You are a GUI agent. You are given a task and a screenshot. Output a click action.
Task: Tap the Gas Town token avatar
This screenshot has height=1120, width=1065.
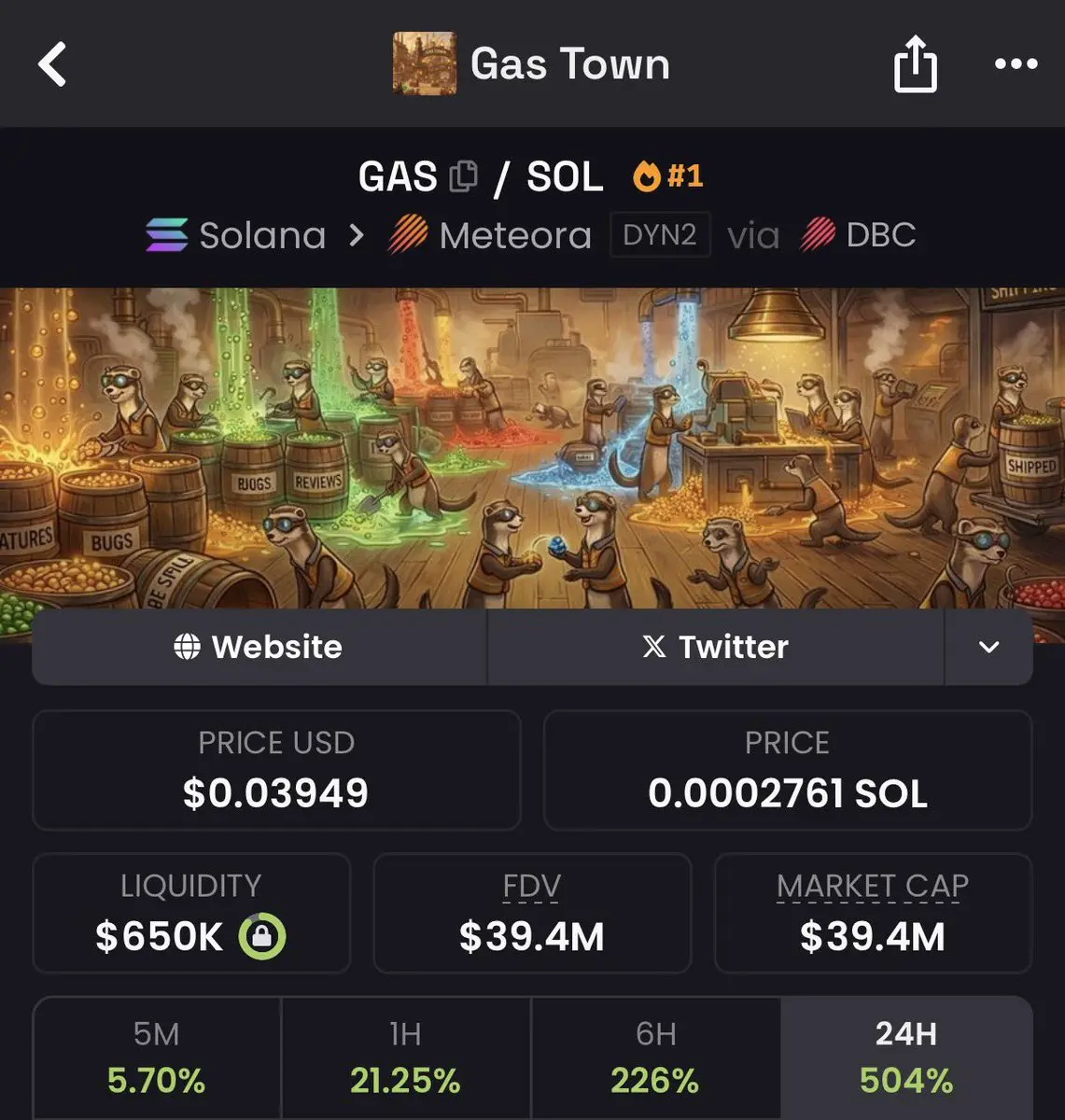[x=425, y=63]
